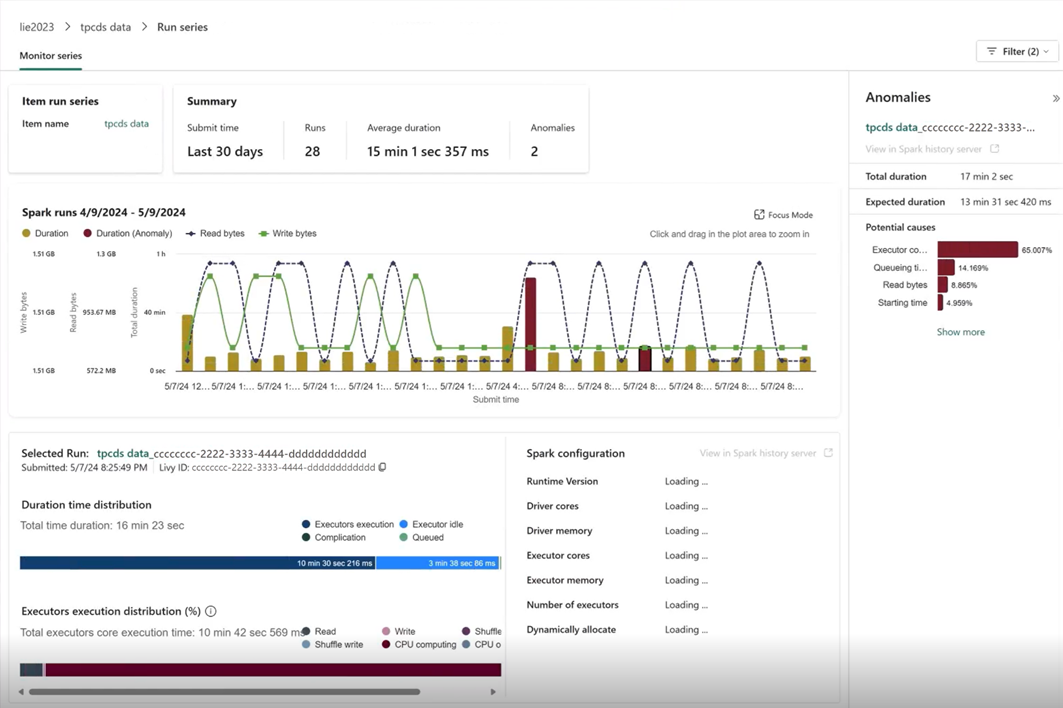Toggle the Write bytes legend series

287,233
